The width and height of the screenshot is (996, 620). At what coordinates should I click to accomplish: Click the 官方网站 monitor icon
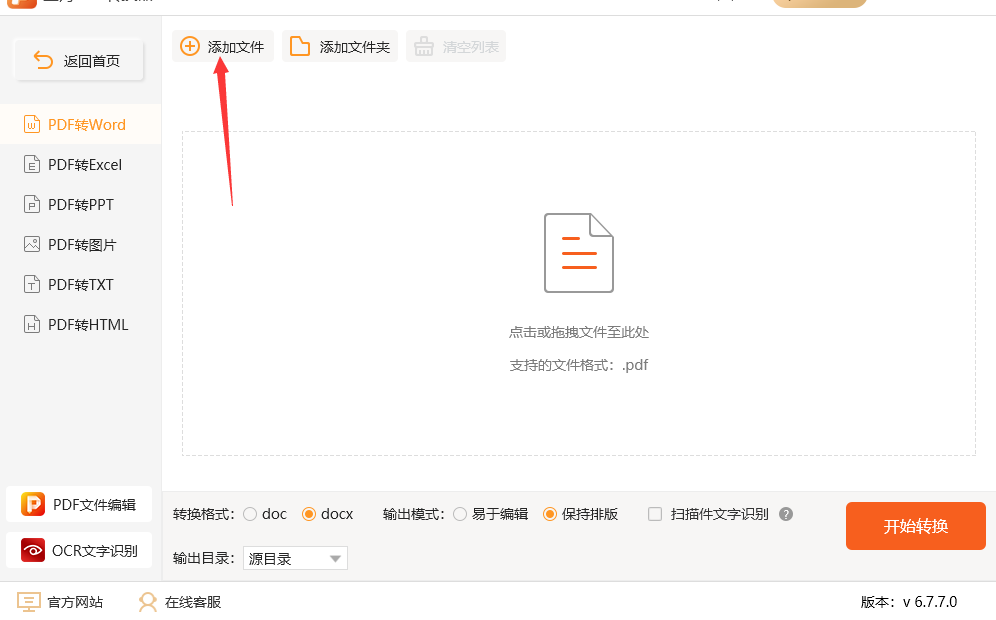click(x=29, y=602)
